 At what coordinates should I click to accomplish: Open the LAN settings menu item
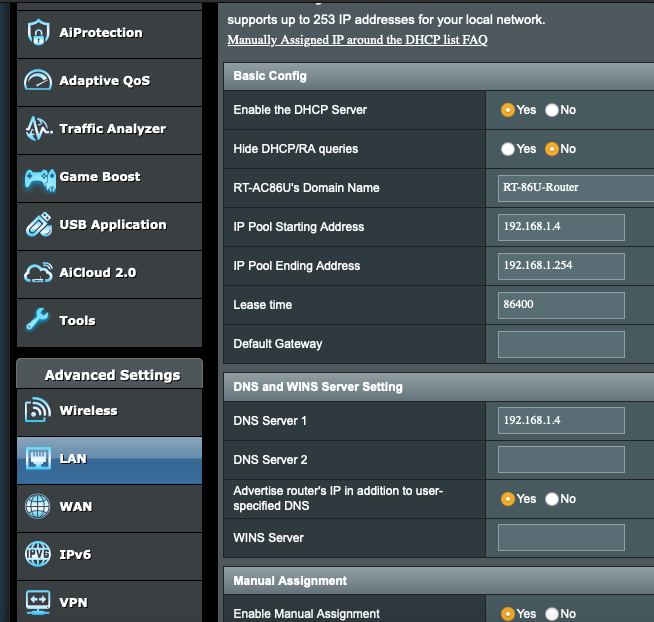click(x=73, y=459)
